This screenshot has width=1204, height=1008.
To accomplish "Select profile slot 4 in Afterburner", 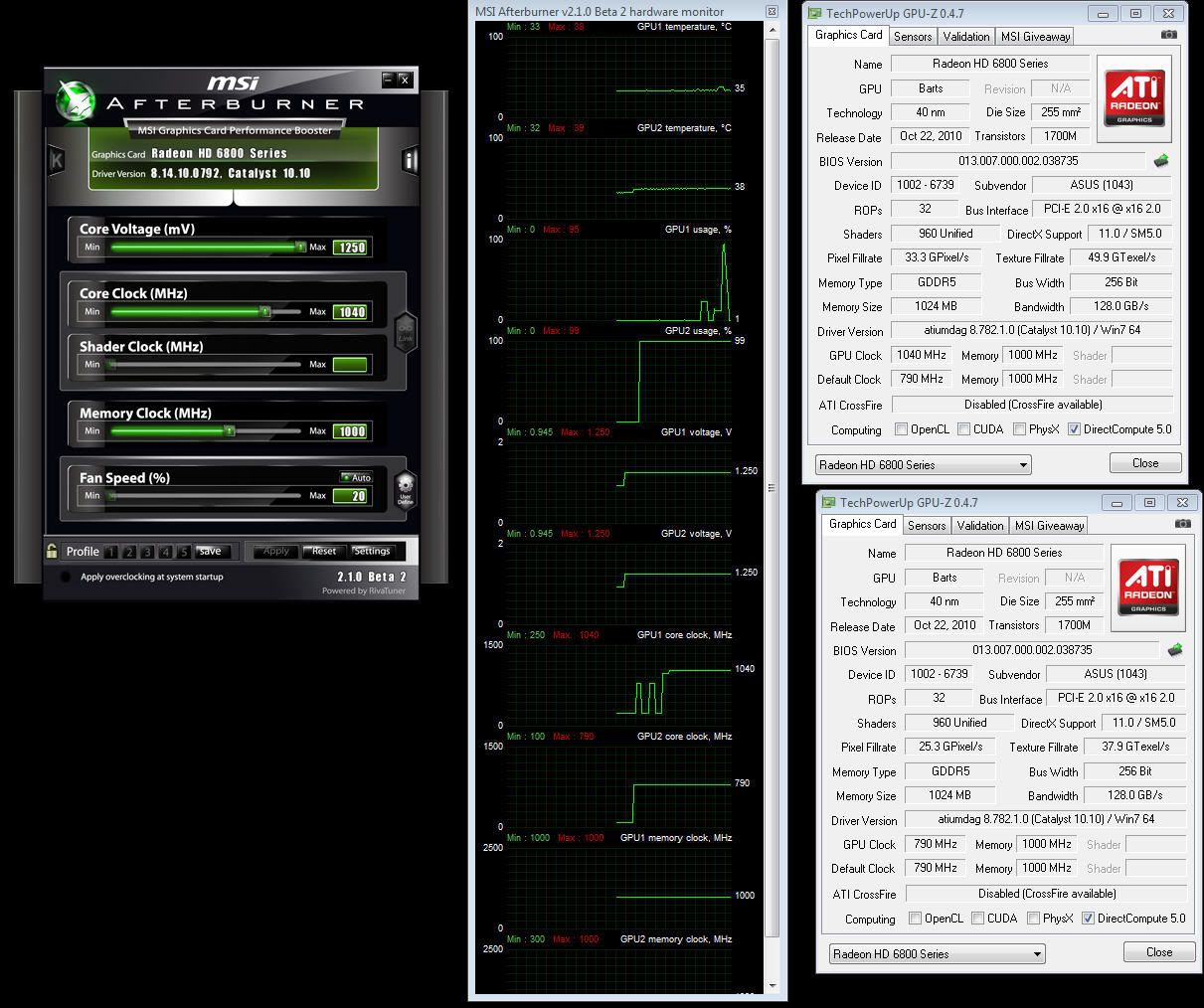I will (x=165, y=552).
